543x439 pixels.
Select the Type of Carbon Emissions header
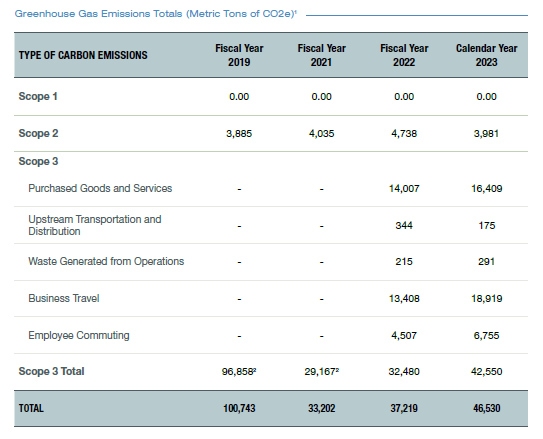[x=83, y=55]
